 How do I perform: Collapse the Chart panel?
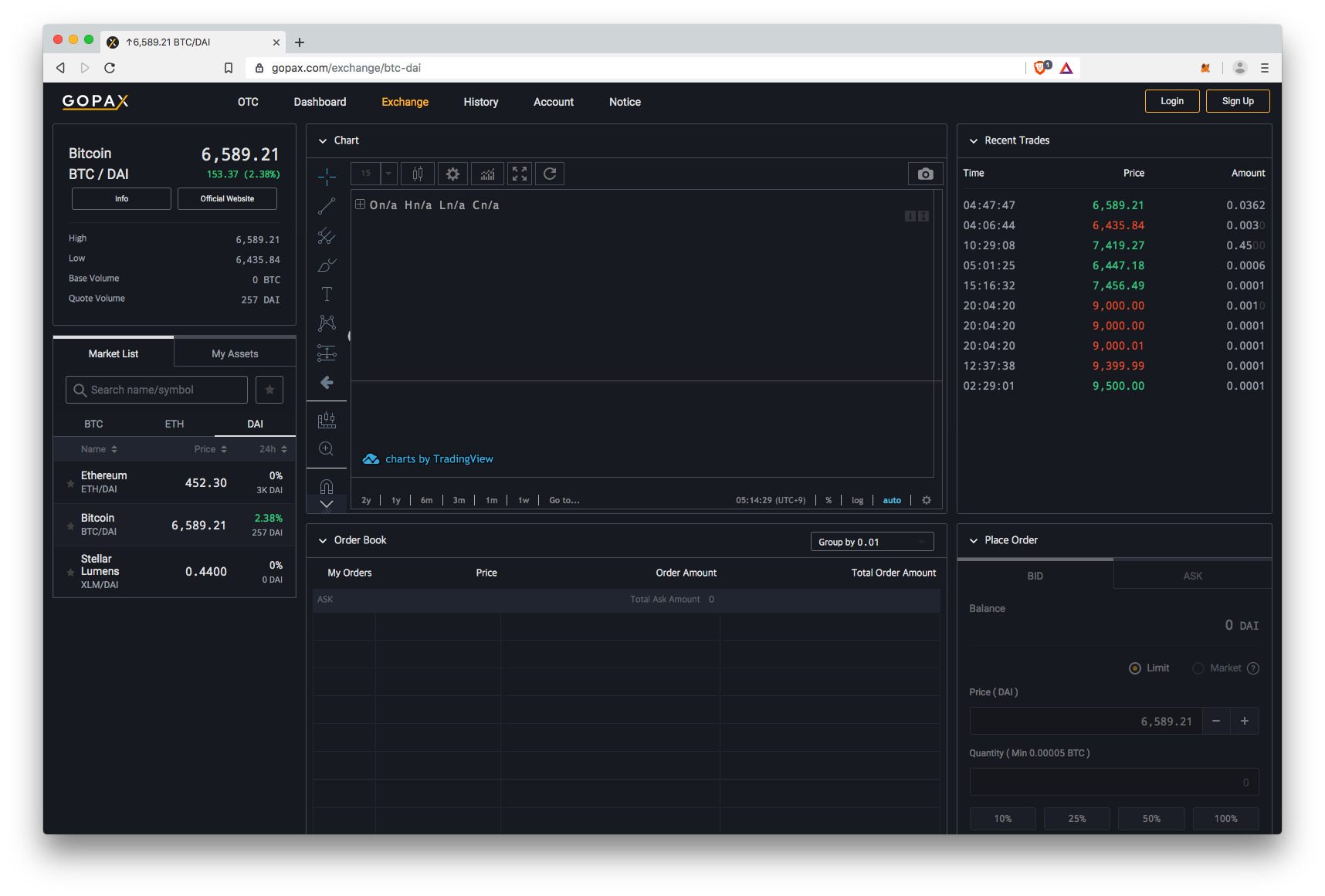tap(323, 141)
